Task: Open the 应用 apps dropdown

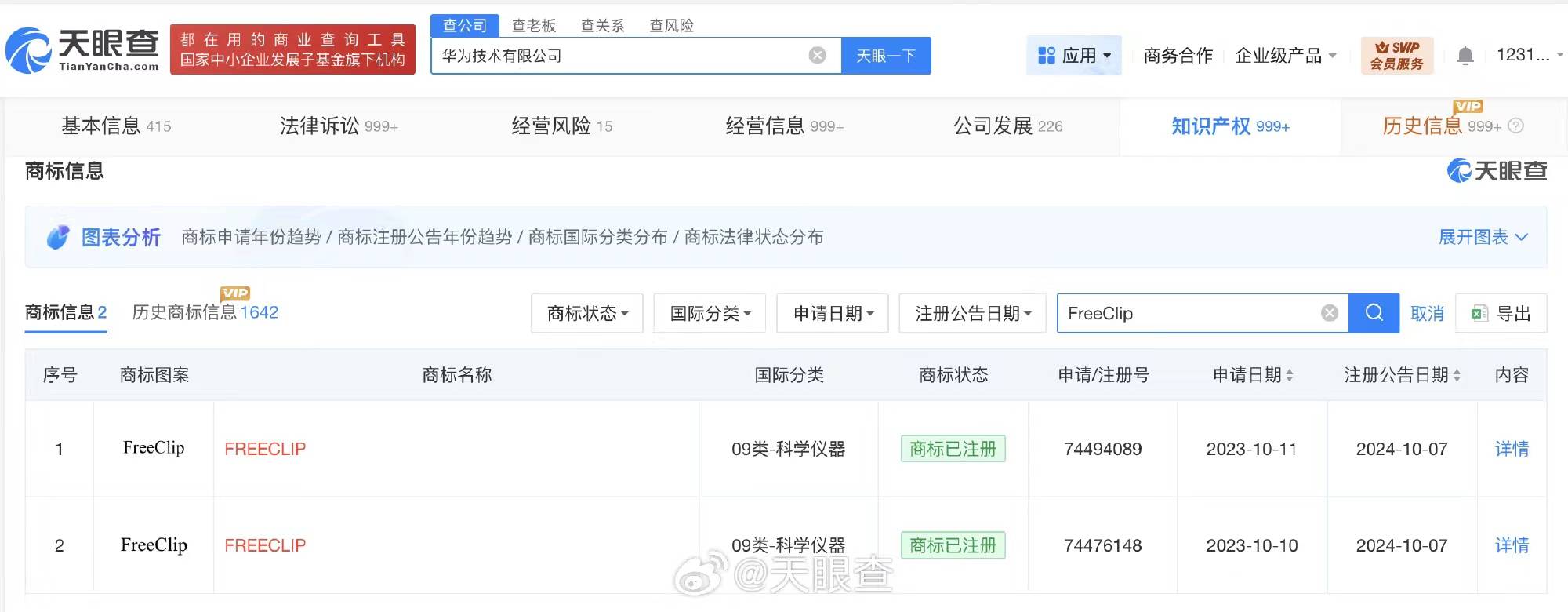Action: [x=1073, y=56]
